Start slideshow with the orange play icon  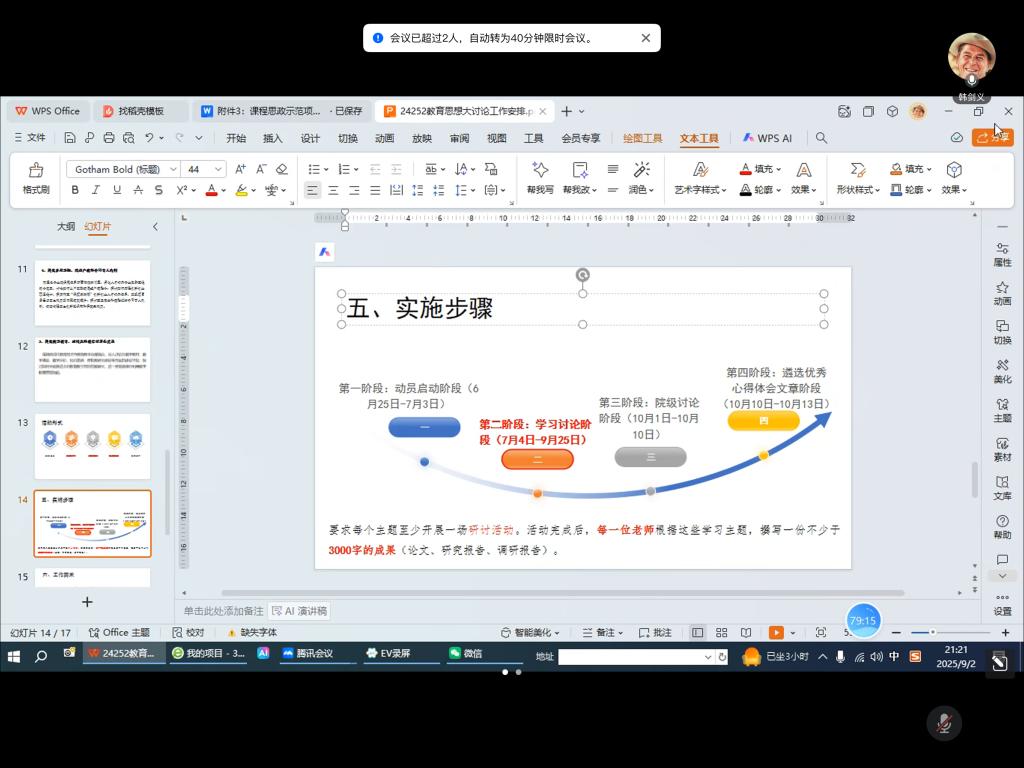[776, 632]
